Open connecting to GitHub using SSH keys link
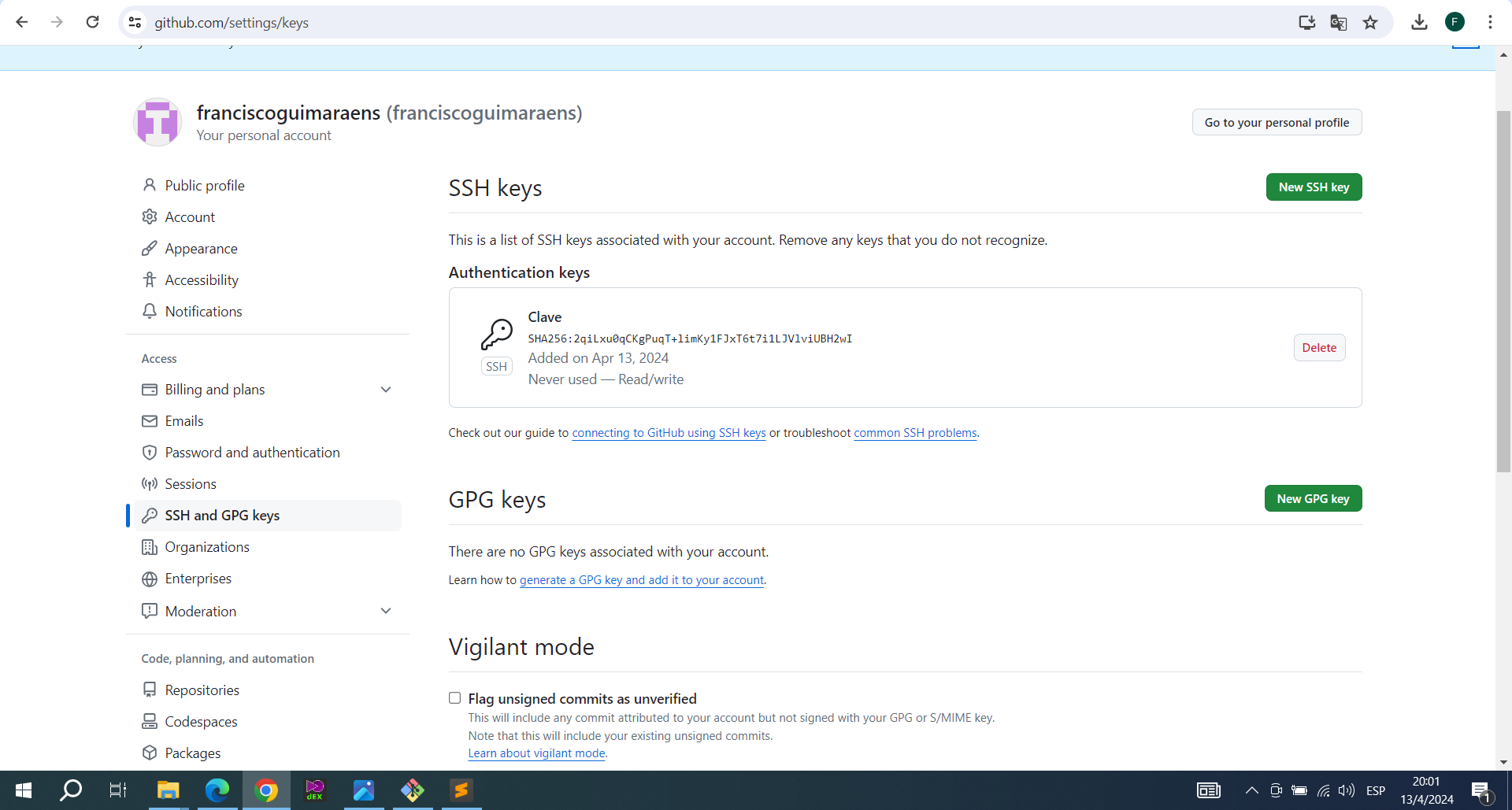 click(669, 433)
